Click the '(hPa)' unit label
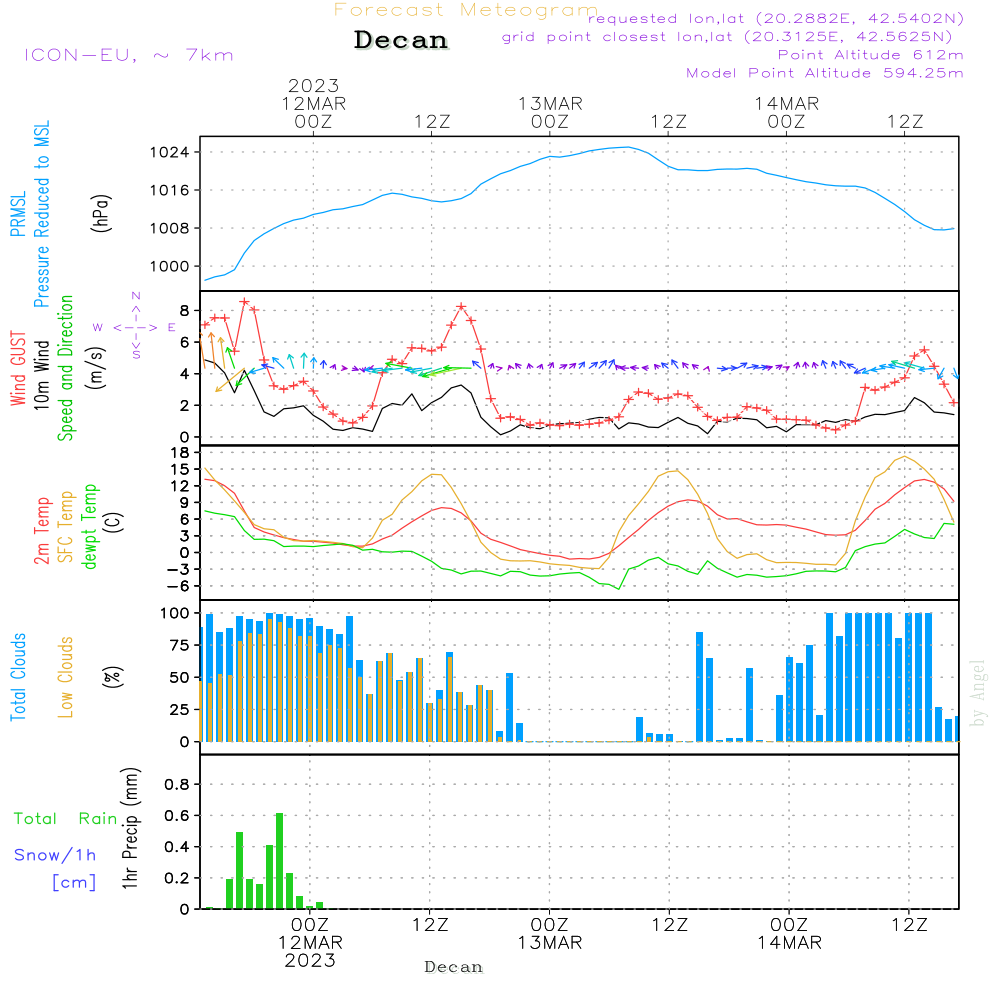This screenshot has height=1000, width=1000. tap(101, 213)
